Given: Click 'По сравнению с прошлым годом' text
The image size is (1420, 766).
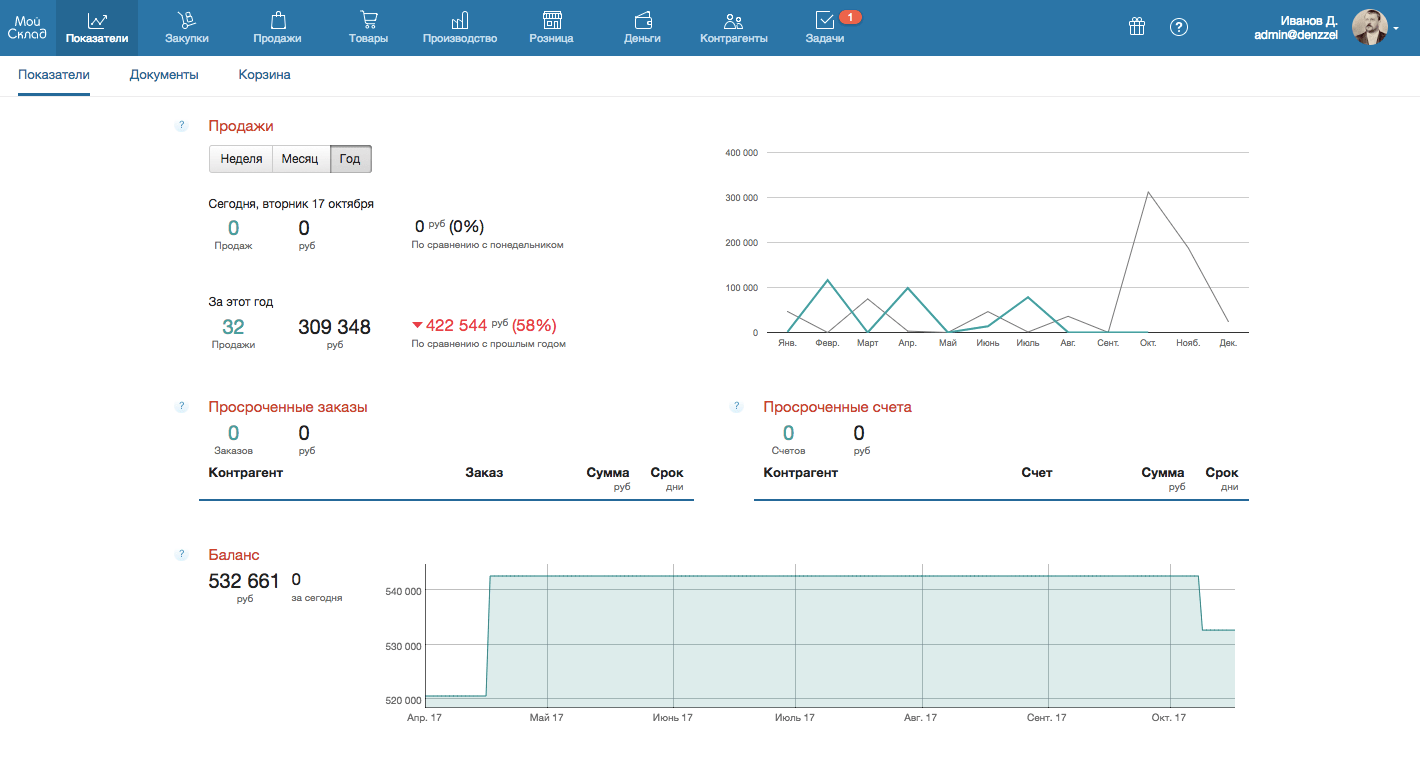Looking at the screenshot, I should [x=489, y=344].
